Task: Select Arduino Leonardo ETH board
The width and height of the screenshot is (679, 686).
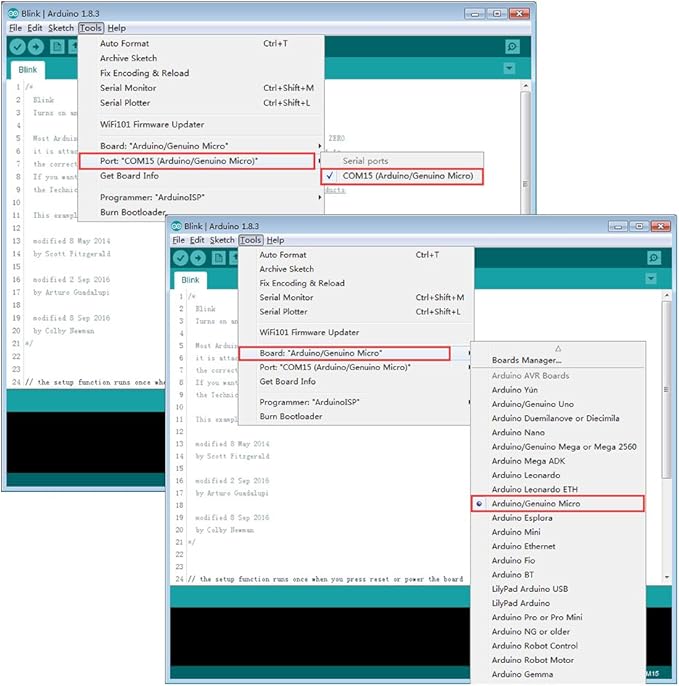Action: pyautogui.click(x=558, y=490)
